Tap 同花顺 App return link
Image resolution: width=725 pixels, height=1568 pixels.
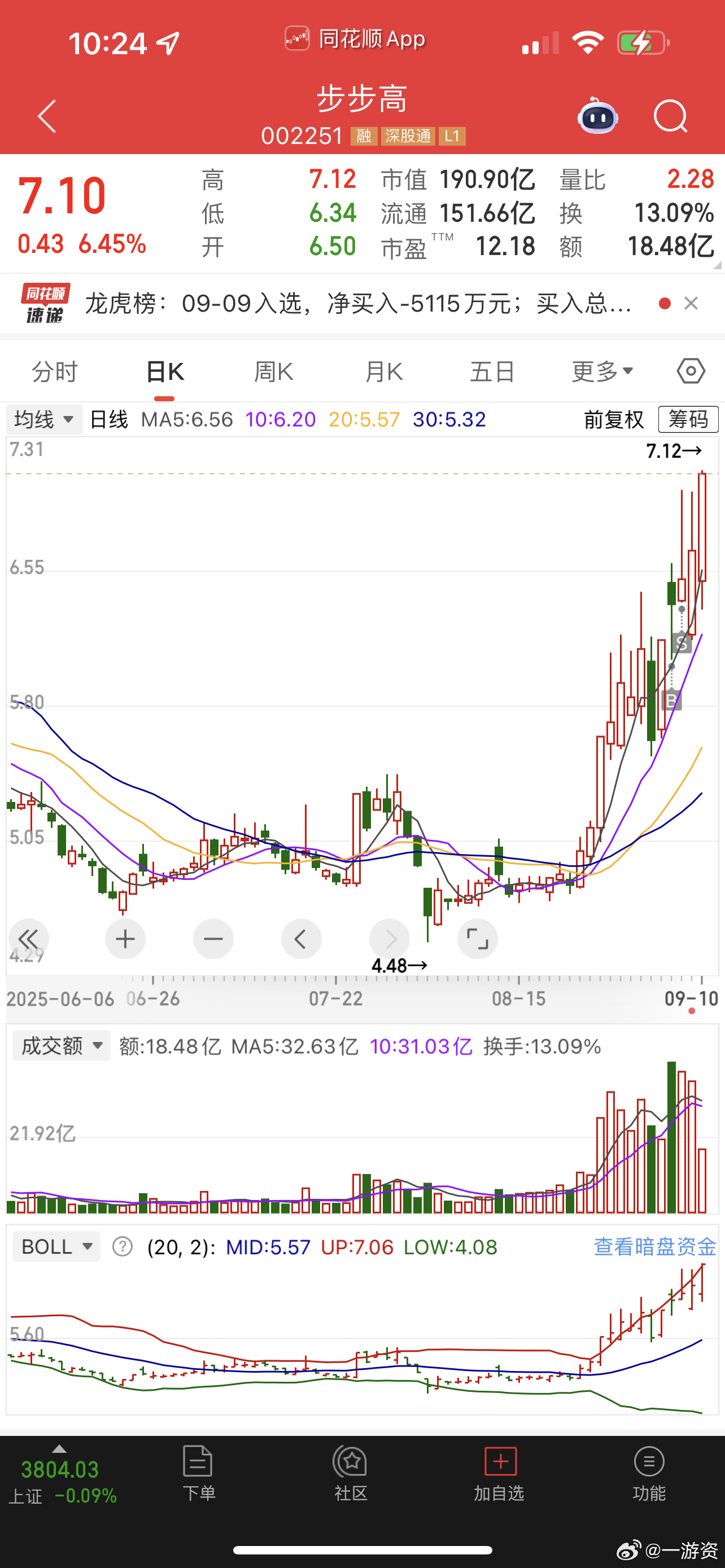(x=355, y=39)
